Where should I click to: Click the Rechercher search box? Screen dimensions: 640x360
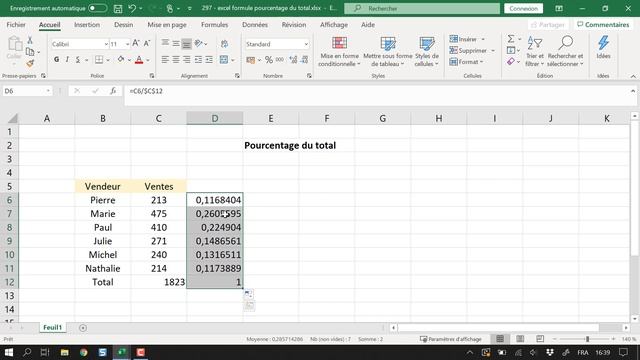click(422, 8)
